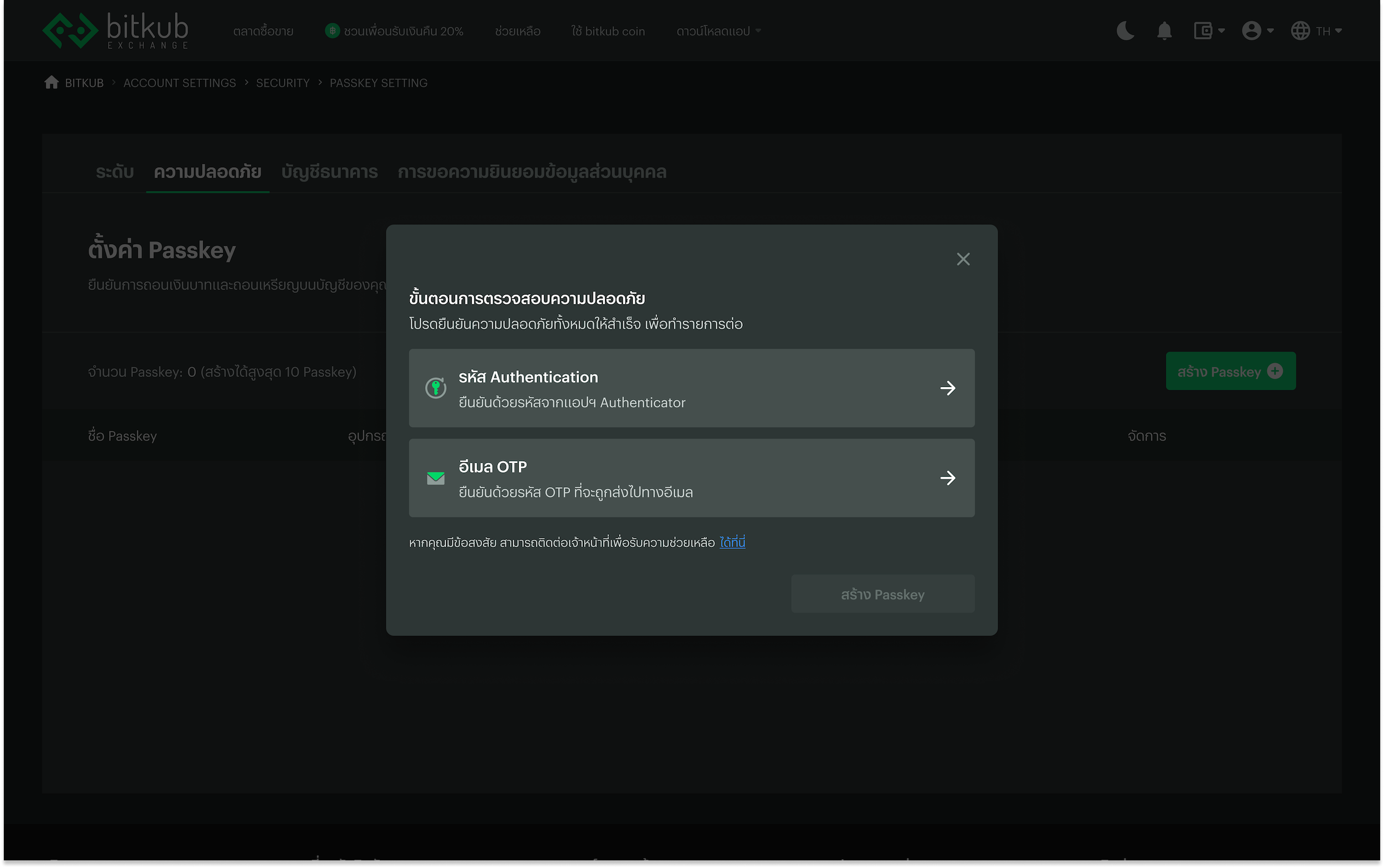Open notifications via the bell icon

(x=1164, y=30)
